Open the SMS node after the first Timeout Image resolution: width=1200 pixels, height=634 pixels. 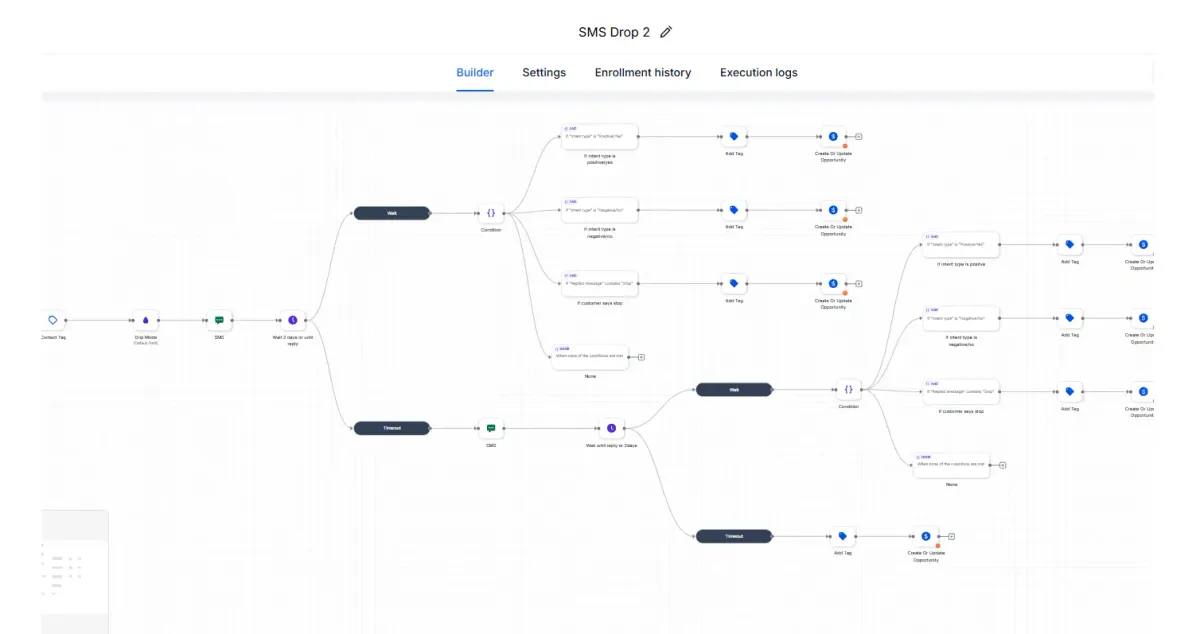491,428
